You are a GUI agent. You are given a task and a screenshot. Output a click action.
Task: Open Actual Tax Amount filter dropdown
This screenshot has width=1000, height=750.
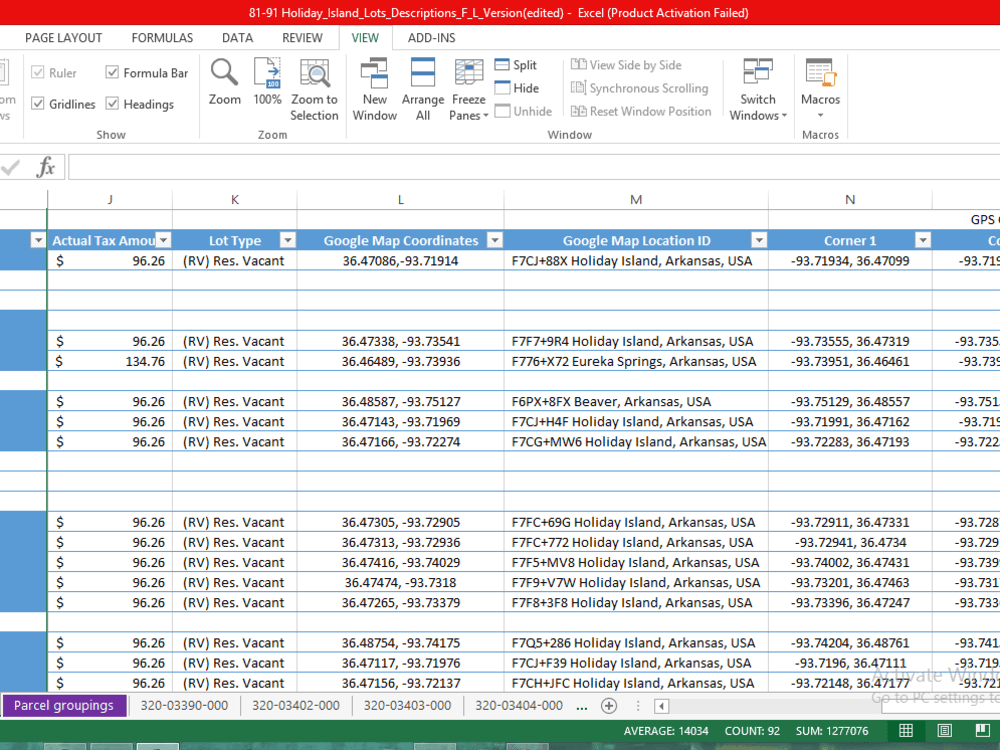(x=163, y=240)
